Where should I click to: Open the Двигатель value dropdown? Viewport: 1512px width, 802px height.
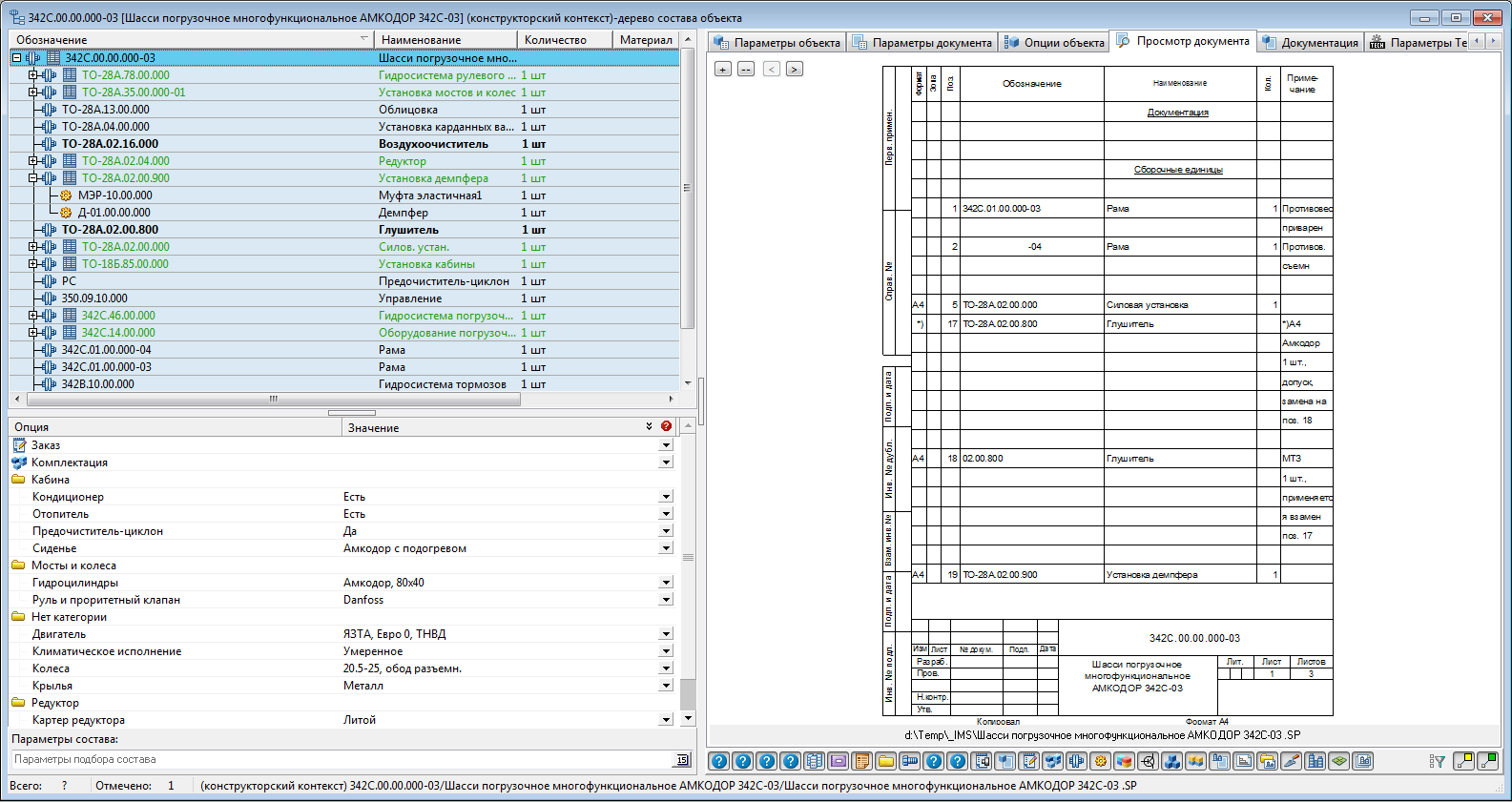pyautogui.click(x=666, y=634)
